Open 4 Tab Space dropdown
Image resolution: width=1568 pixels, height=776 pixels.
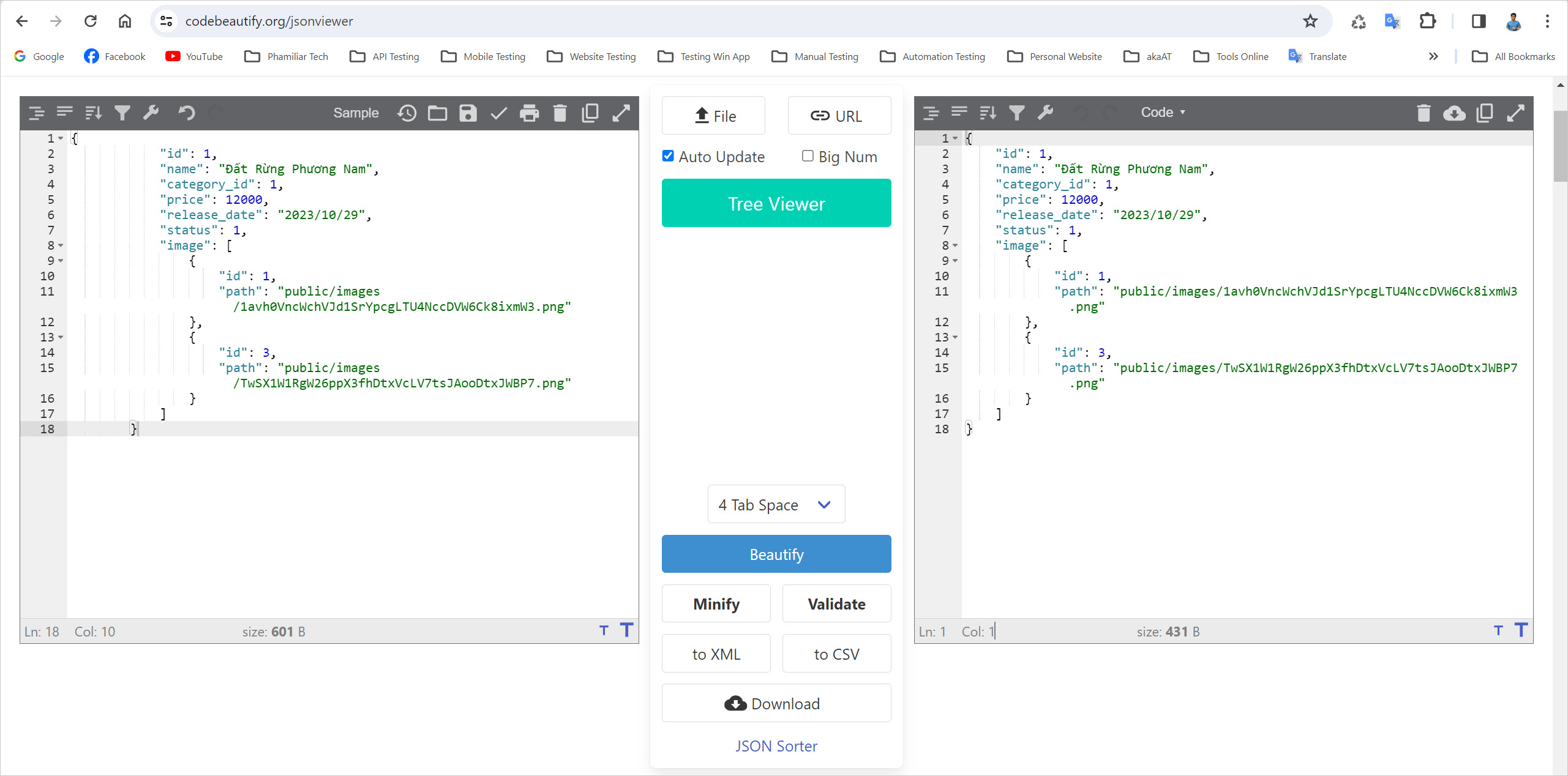coord(776,504)
